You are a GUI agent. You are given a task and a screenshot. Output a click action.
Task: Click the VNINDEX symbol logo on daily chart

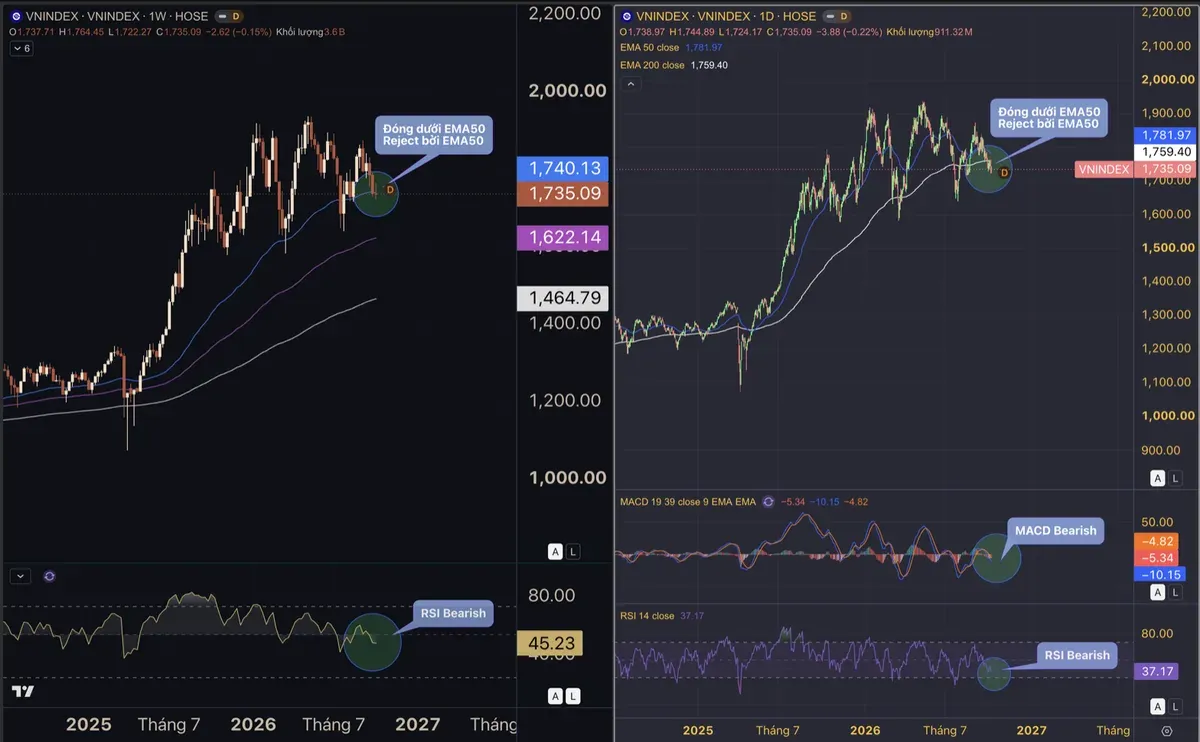[626, 17]
